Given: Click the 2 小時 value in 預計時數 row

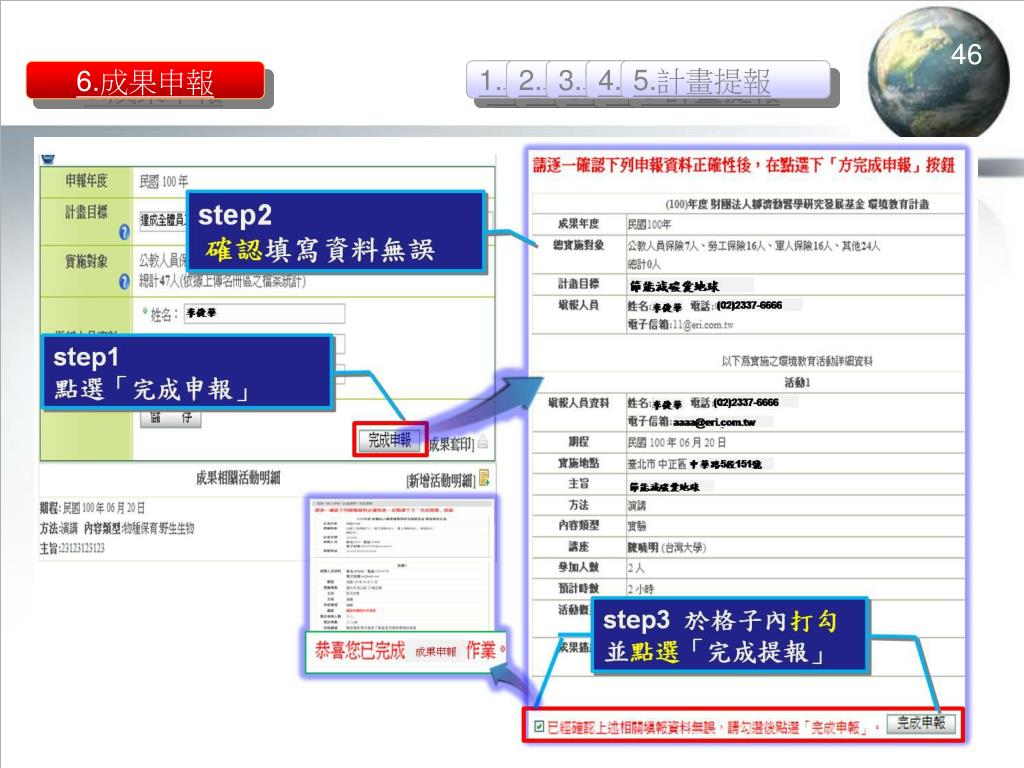Looking at the screenshot, I should [x=641, y=589].
